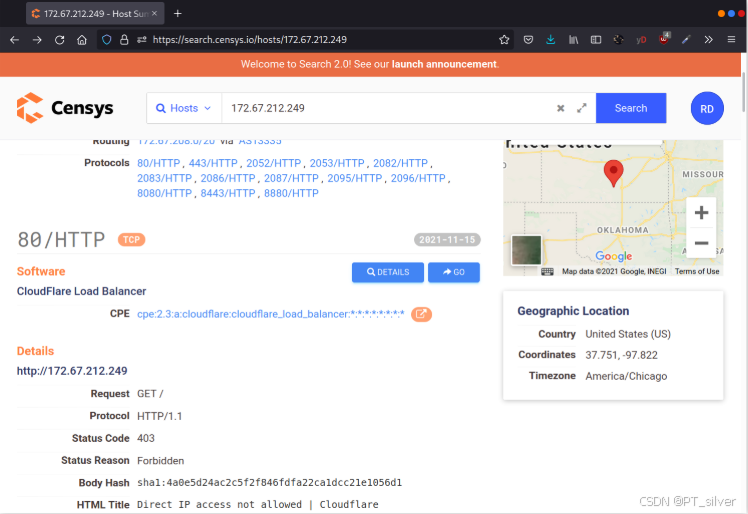Switch map to satellite view thumbnail
The image size is (748, 514).
[x=526, y=250]
